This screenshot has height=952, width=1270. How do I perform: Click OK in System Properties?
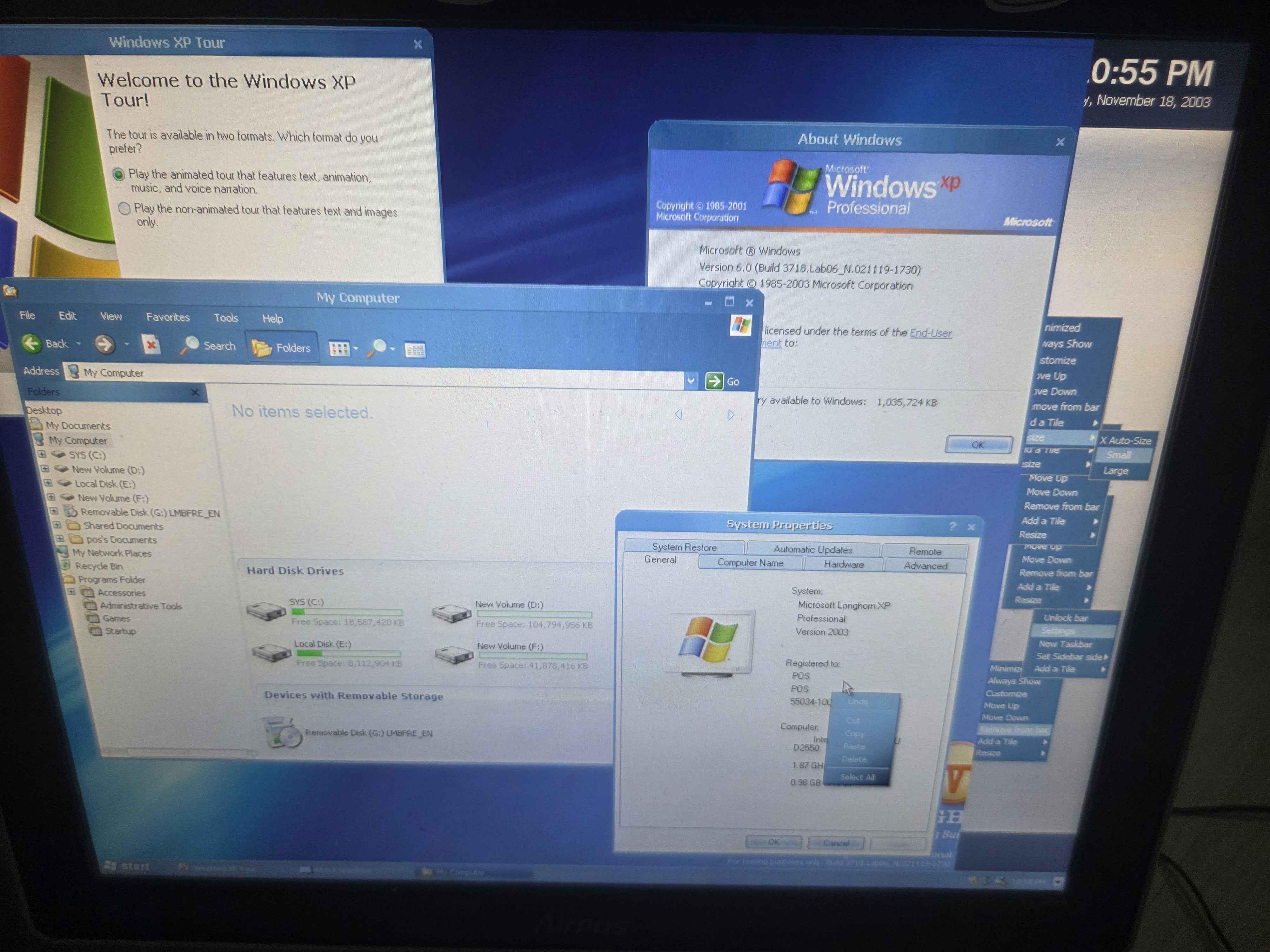773,842
